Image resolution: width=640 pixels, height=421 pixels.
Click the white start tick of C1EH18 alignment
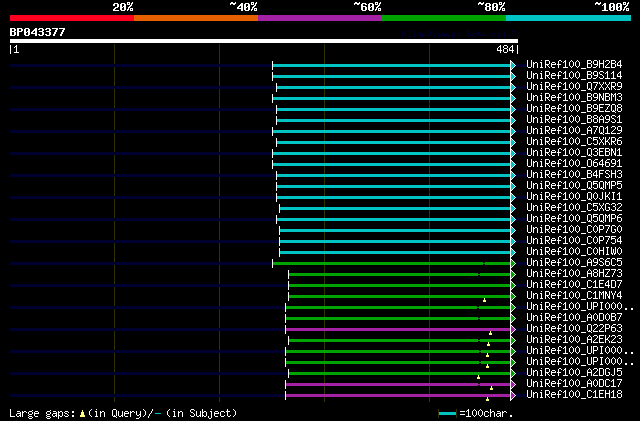tap(286, 396)
